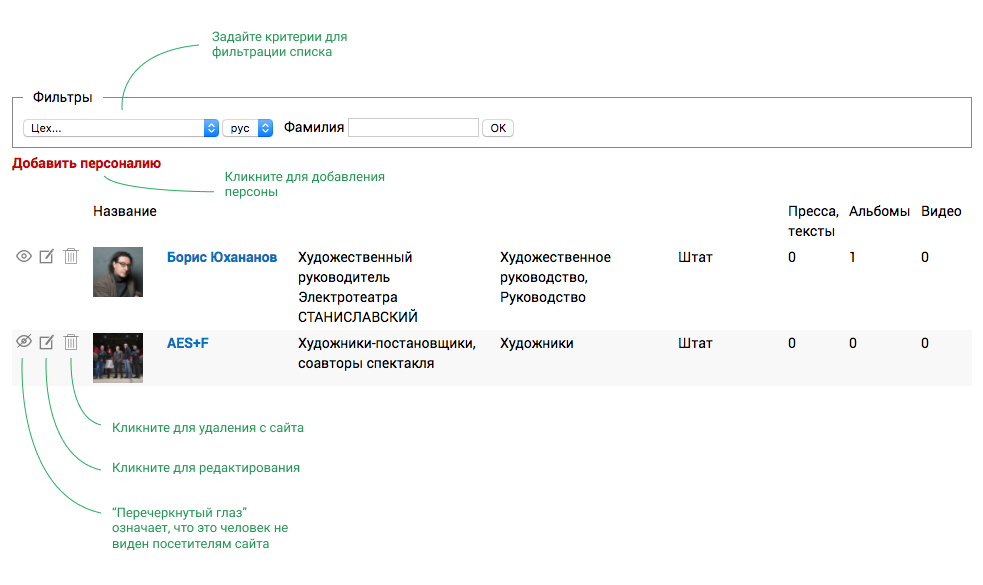Click the Добавить персоналию link
983x585 pixels.
click(86, 163)
